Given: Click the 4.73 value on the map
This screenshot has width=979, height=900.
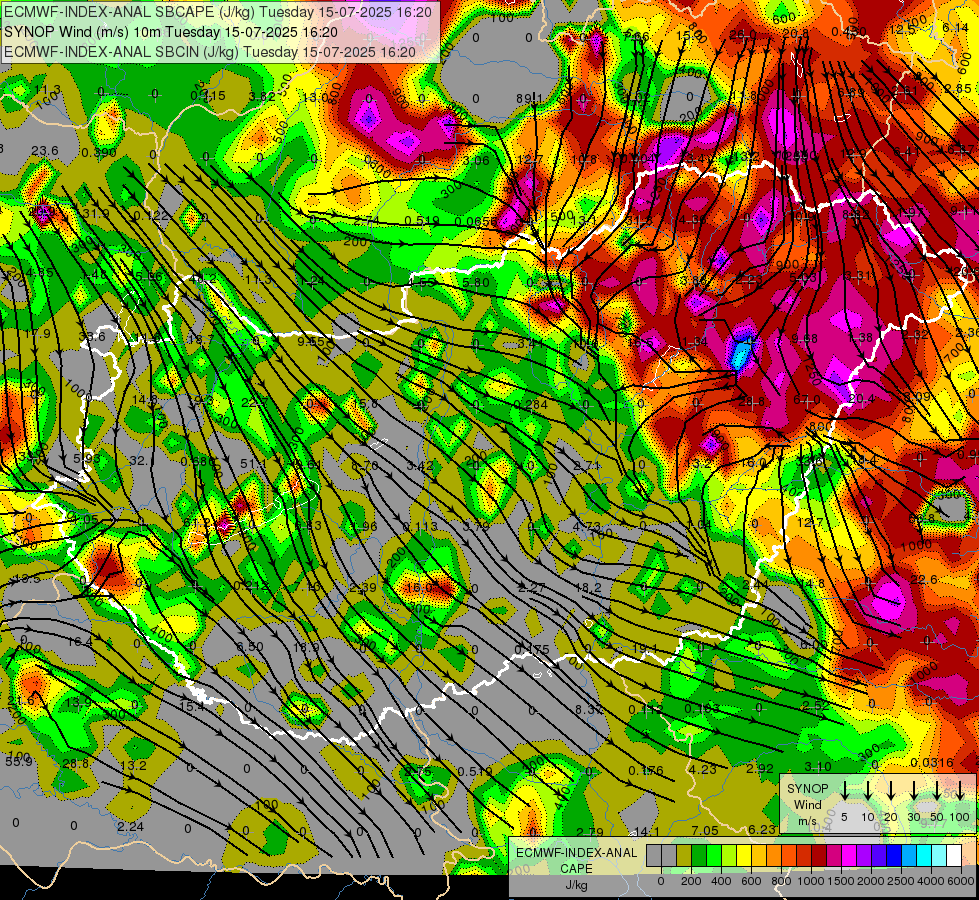Looking at the screenshot, I should pos(587,527).
